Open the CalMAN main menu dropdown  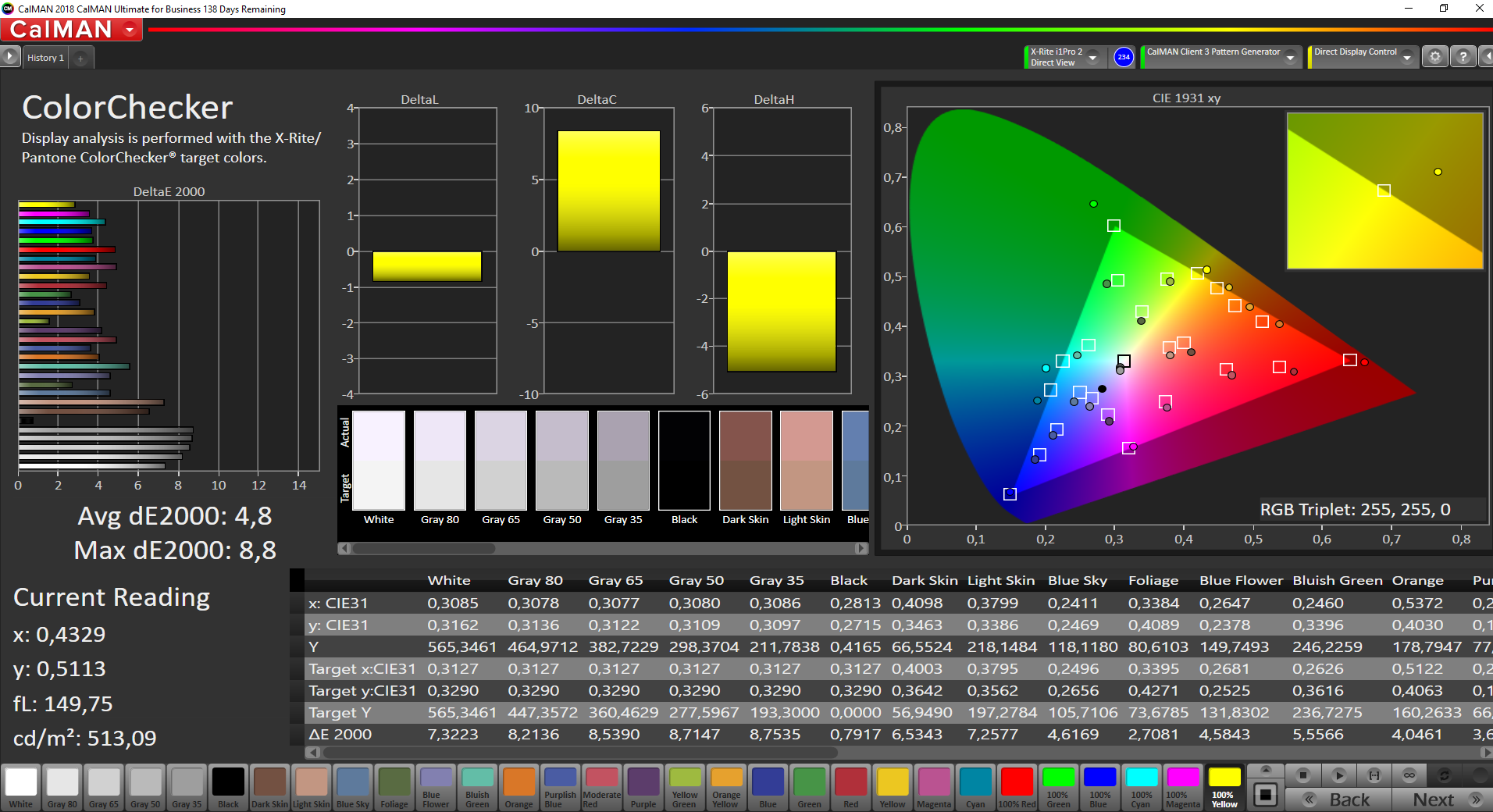130,30
